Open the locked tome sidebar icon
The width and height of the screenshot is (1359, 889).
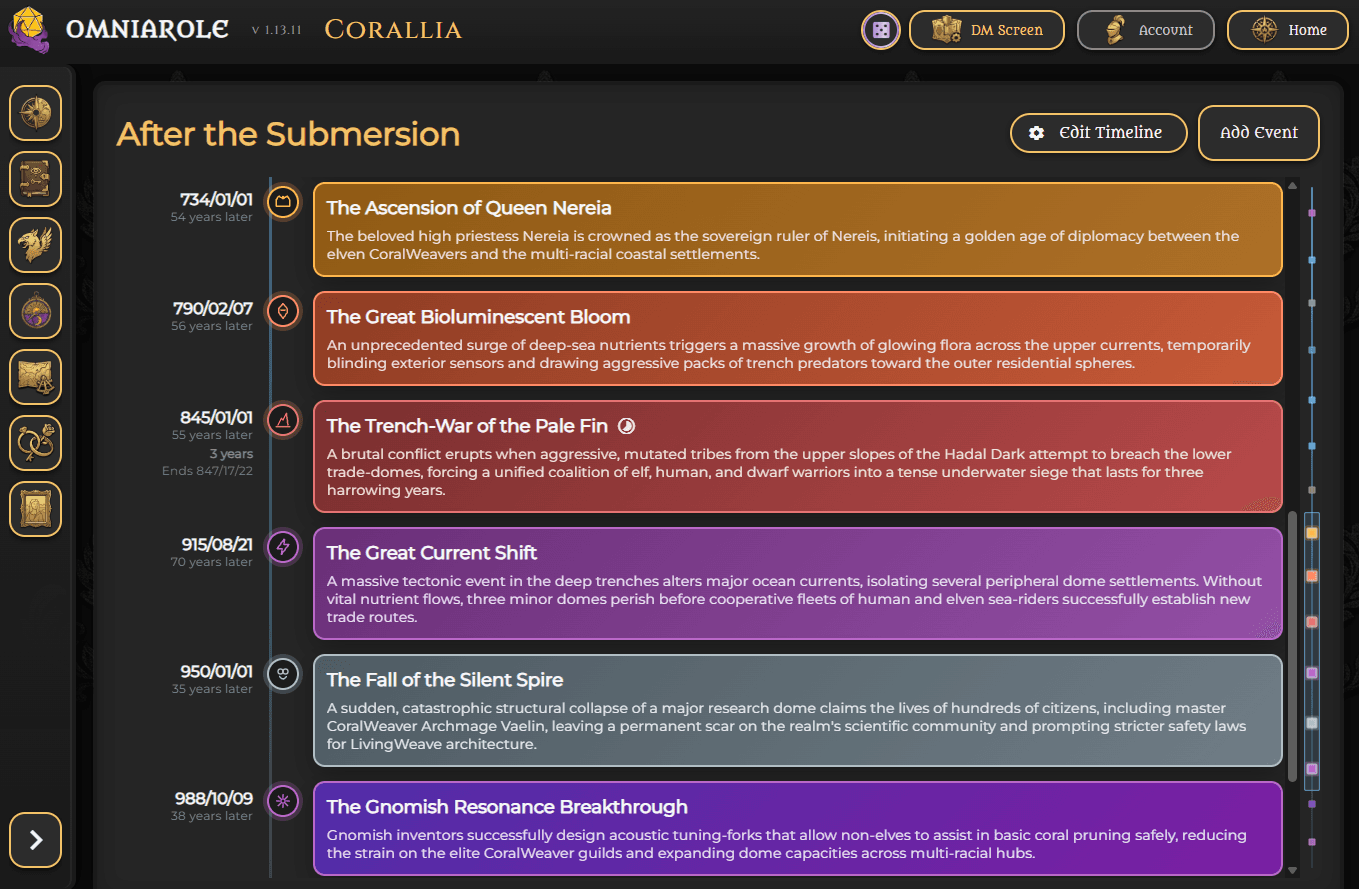[x=36, y=179]
